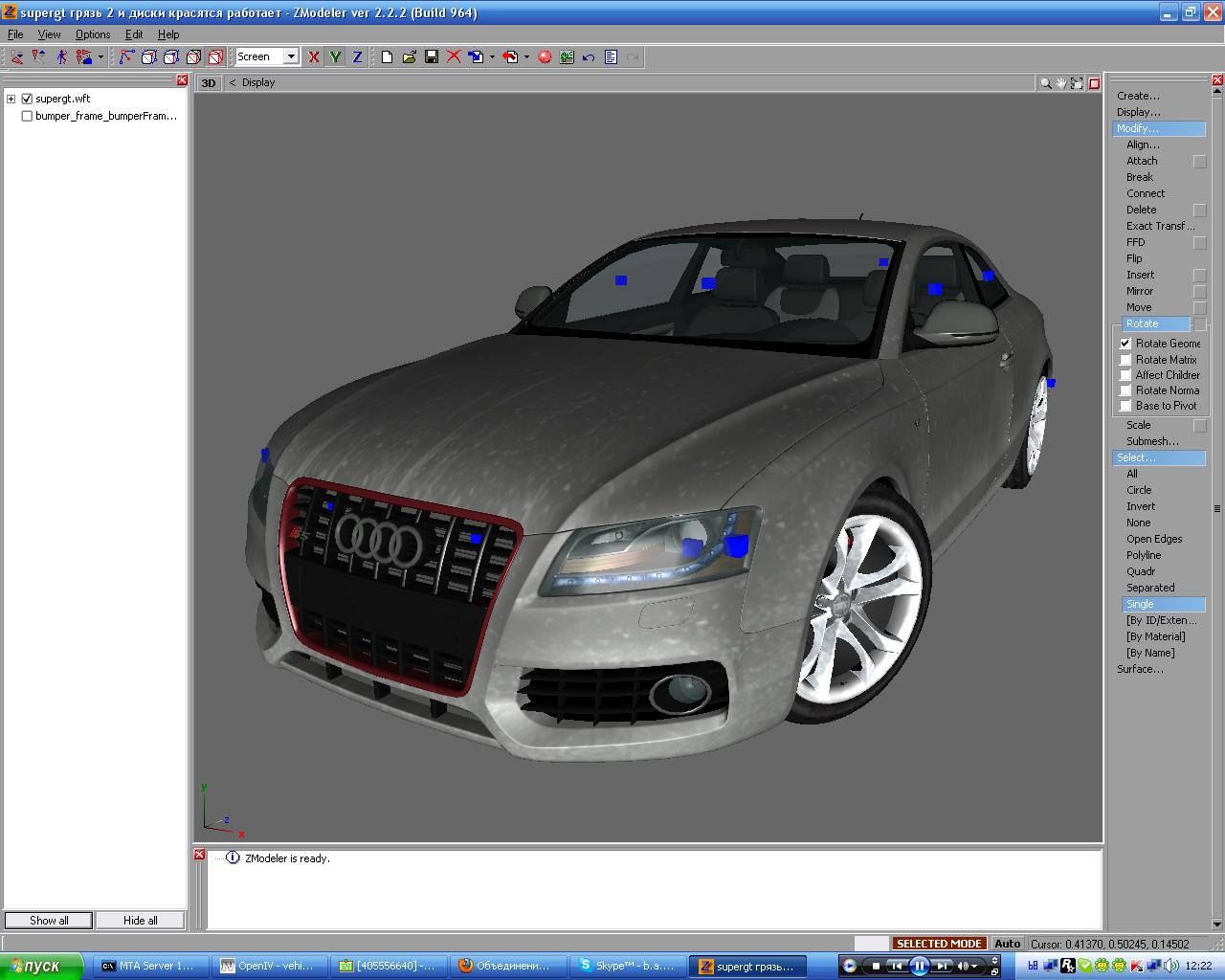Click the running figure toolbar icon
1225x980 pixels.
point(61,57)
